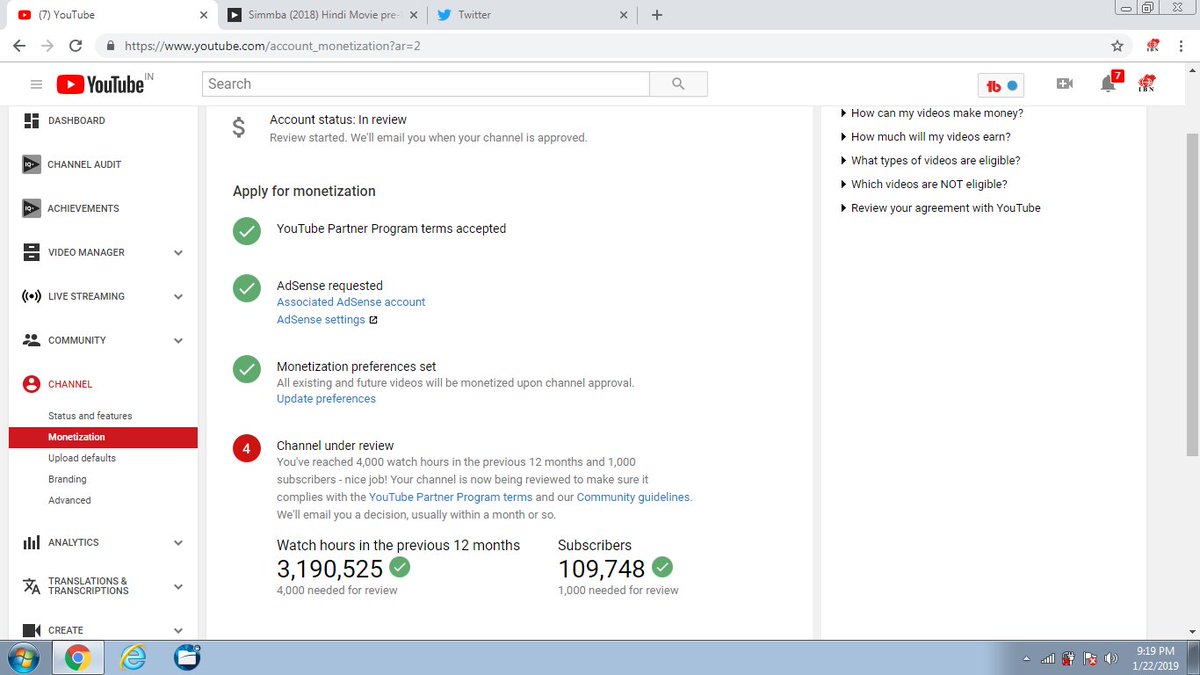Expand the Create section chevron
This screenshot has height=675, width=1200.
point(178,631)
